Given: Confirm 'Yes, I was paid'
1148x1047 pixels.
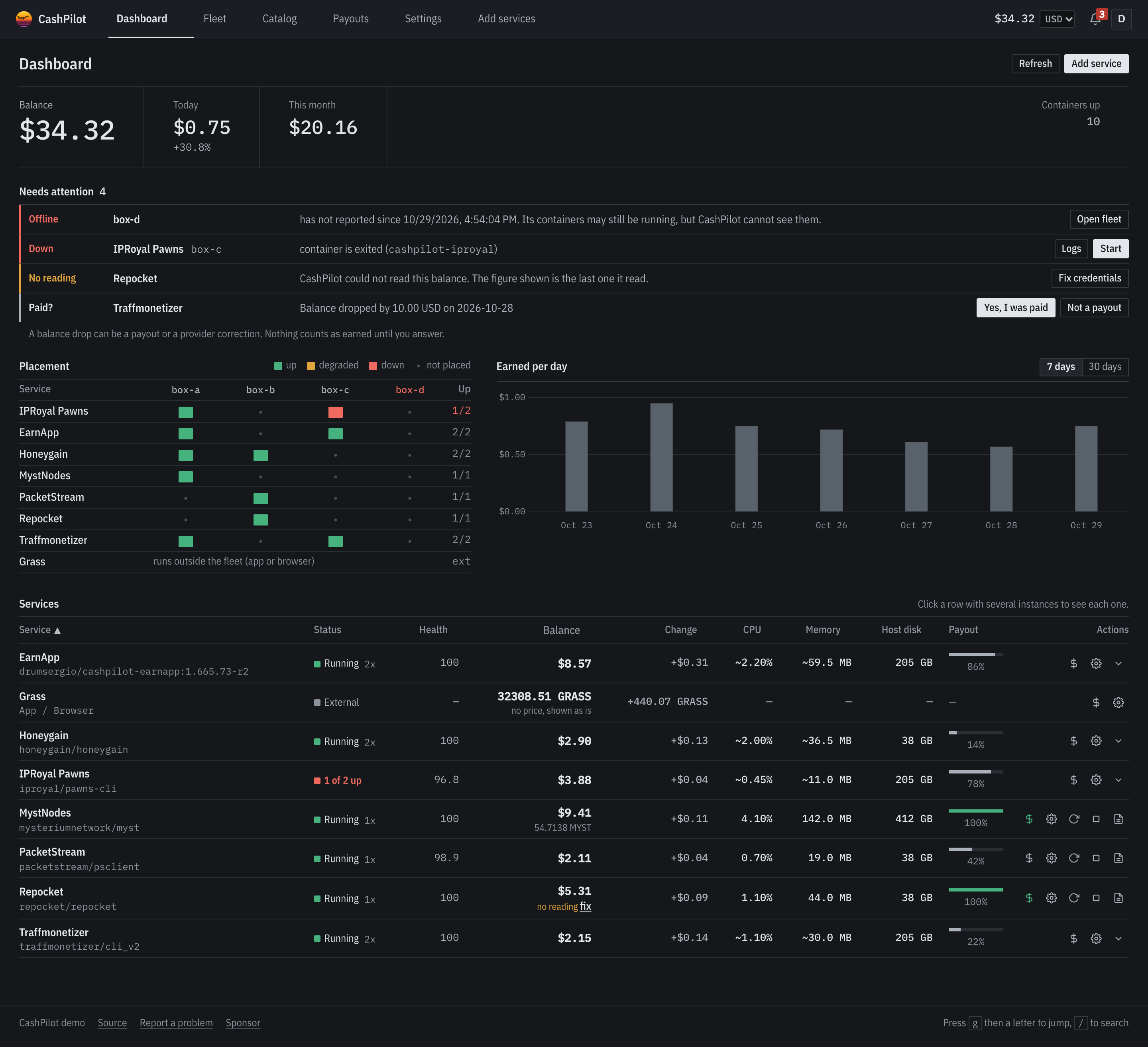Looking at the screenshot, I should coord(1015,308).
